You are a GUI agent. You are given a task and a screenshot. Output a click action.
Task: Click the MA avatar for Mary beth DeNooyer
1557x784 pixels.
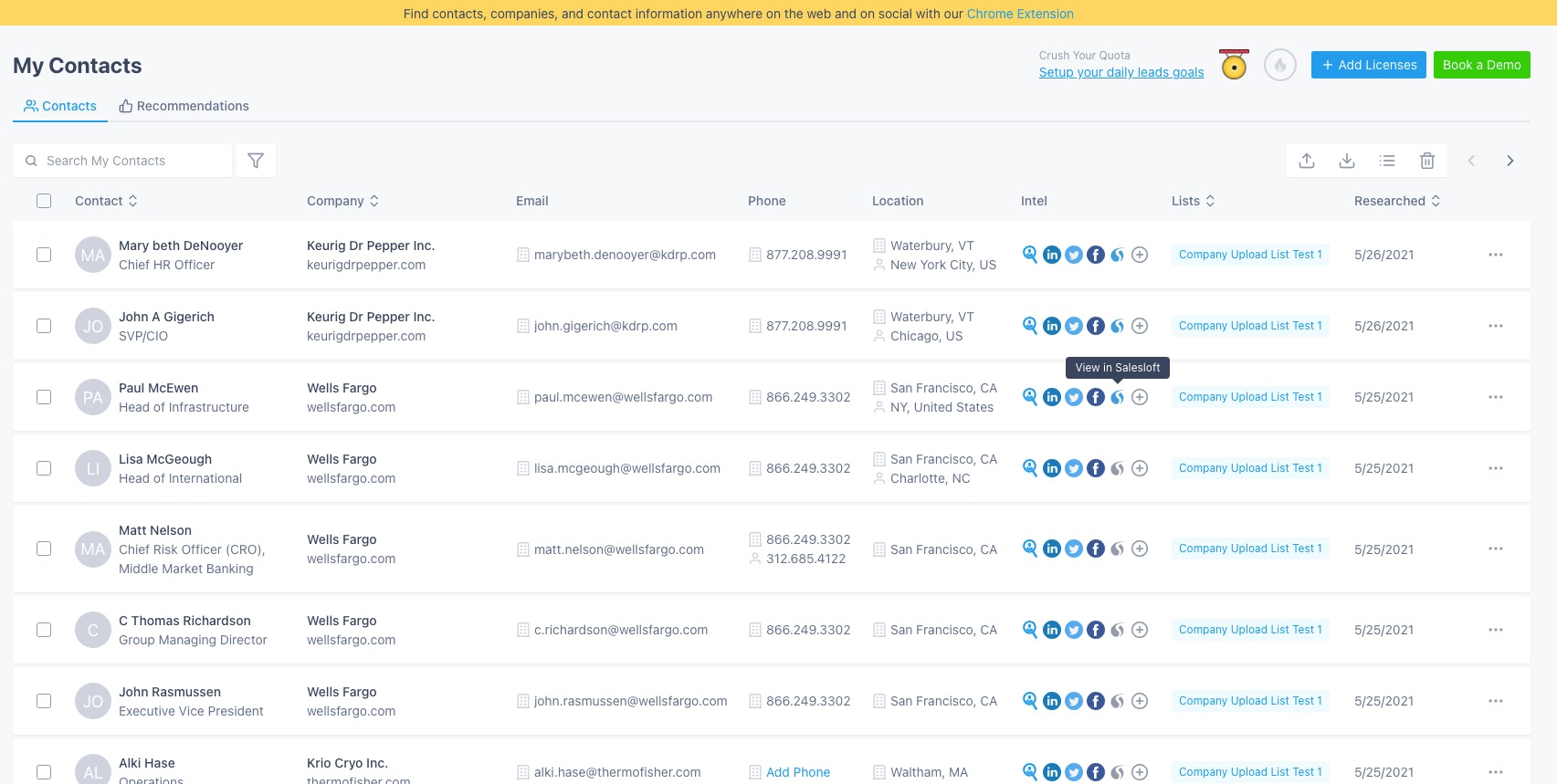click(x=93, y=255)
